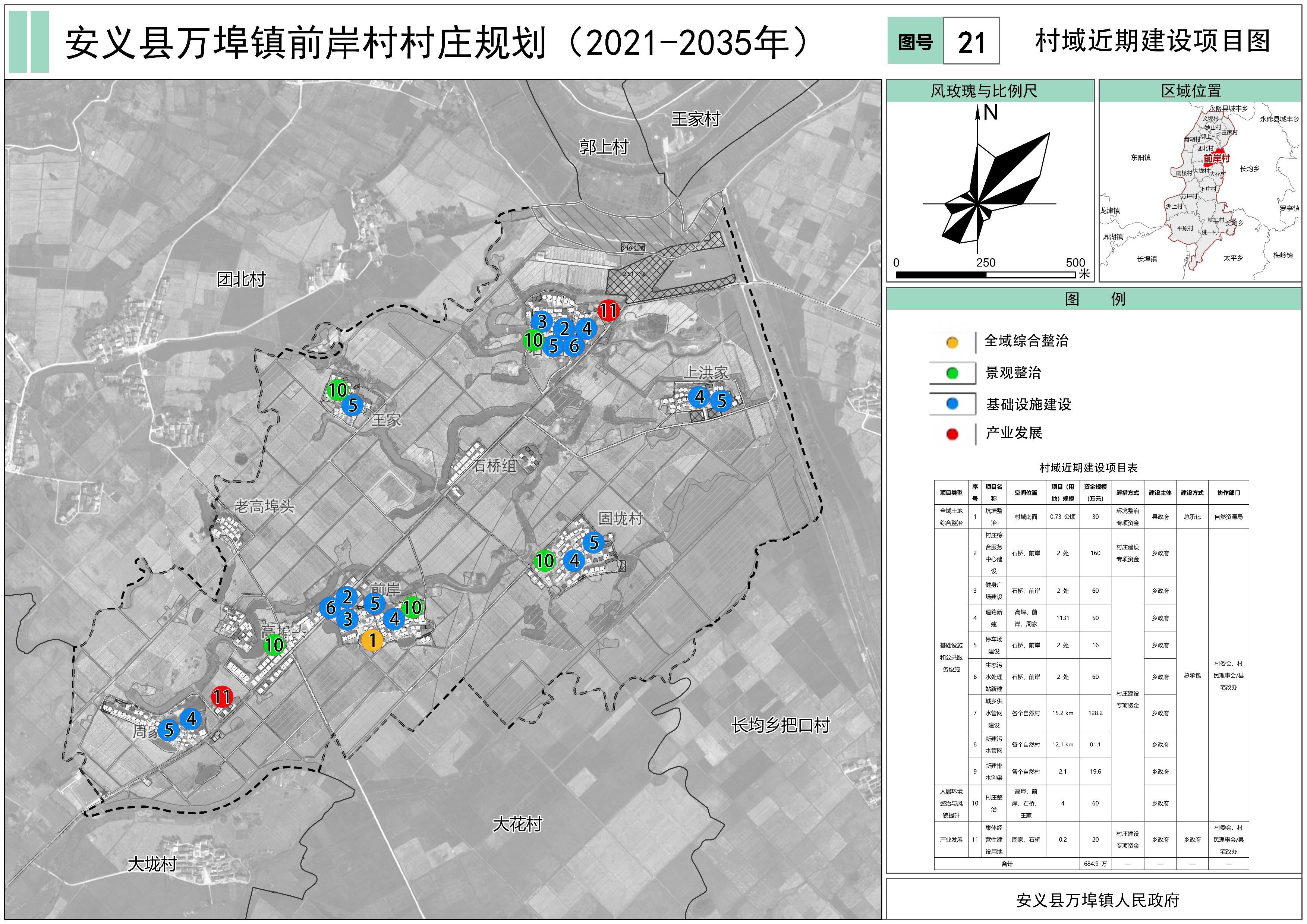Click the 图例 legend panel header
The height and width of the screenshot is (924, 1307).
(1095, 299)
